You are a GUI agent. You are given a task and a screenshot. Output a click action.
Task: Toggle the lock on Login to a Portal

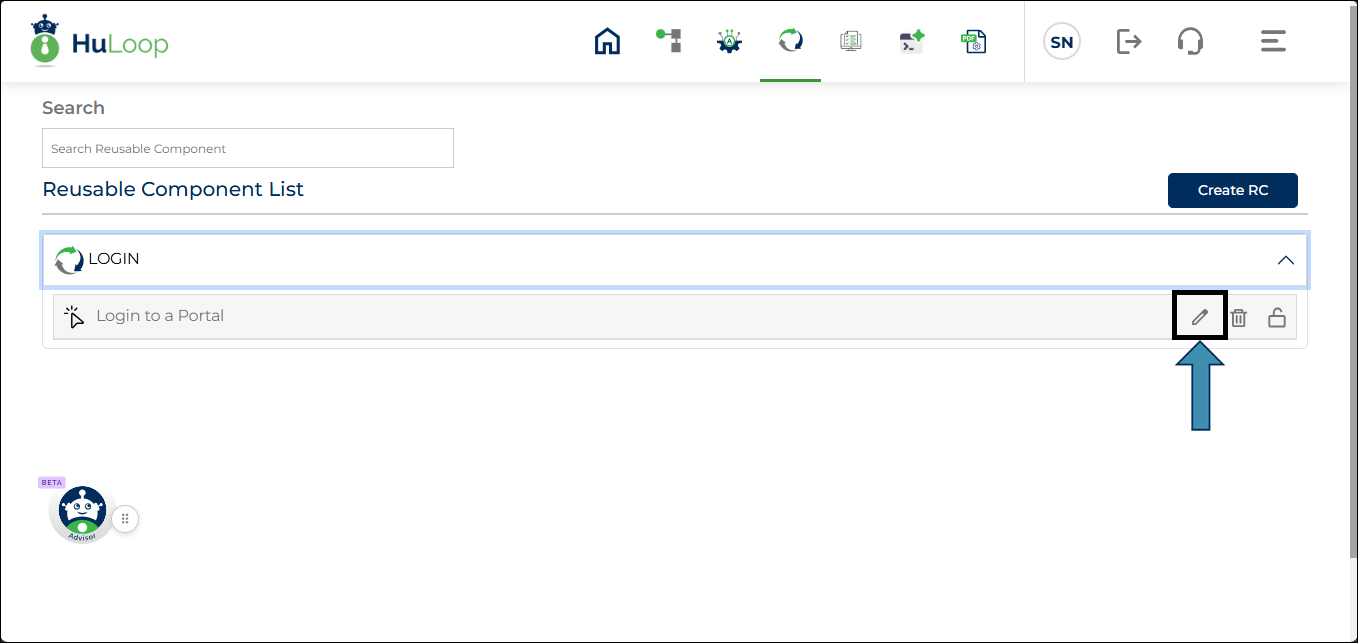(x=1277, y=315)
